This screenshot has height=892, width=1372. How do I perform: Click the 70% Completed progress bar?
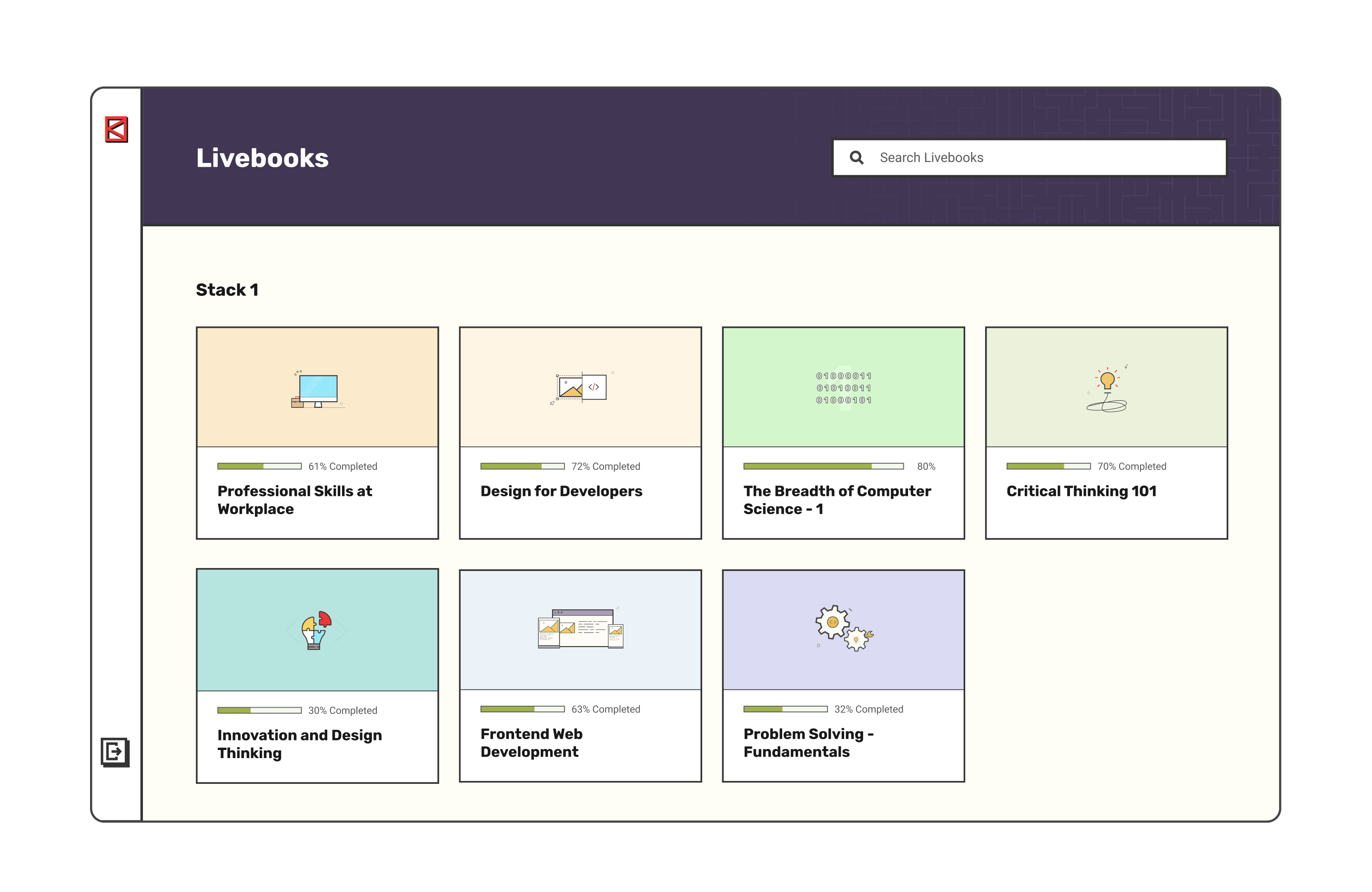(x=1049, y=466)
